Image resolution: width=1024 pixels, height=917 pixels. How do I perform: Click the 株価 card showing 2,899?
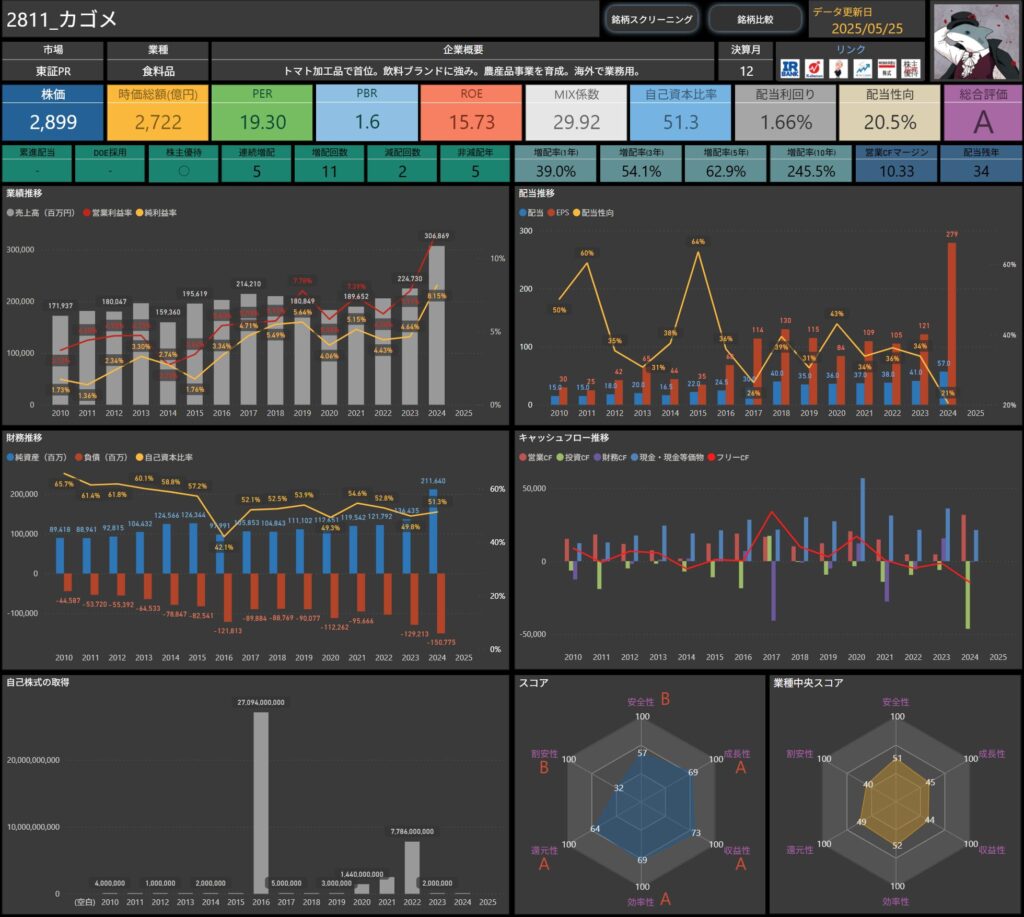tap(53, 112)
